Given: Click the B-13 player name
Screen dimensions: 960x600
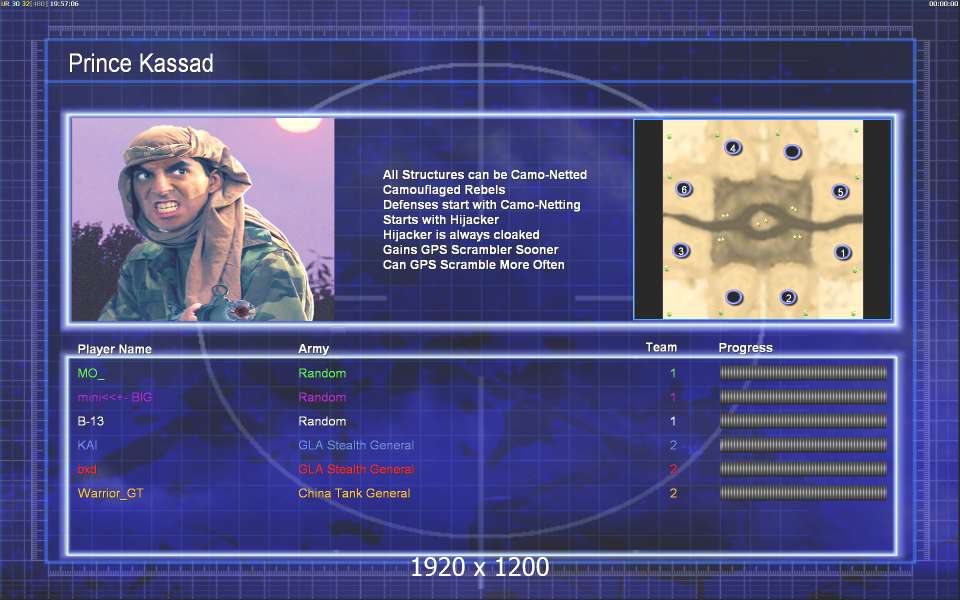Looking at the screenshot, I should click(x=91, y=421).
